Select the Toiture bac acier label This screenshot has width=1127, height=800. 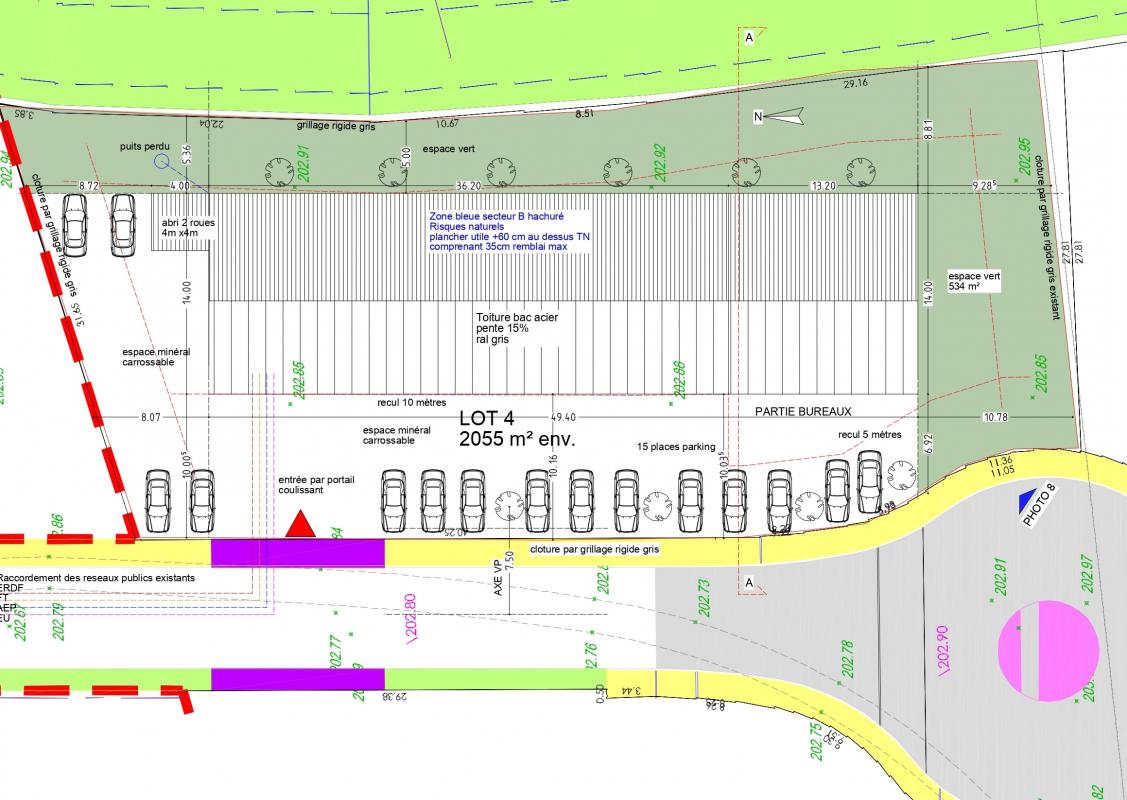517,328
